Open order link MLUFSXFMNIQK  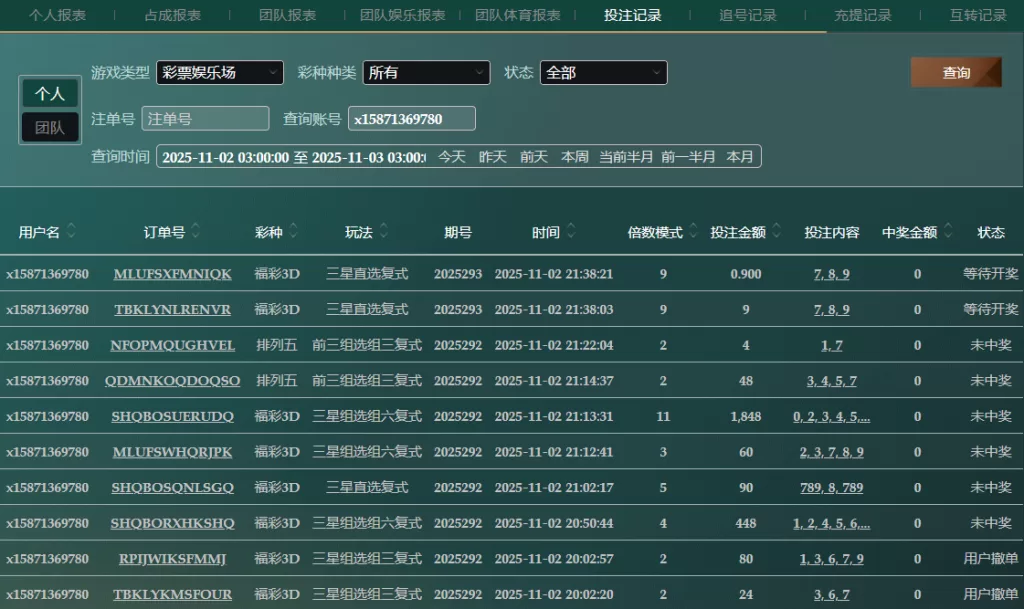(172, 274)
